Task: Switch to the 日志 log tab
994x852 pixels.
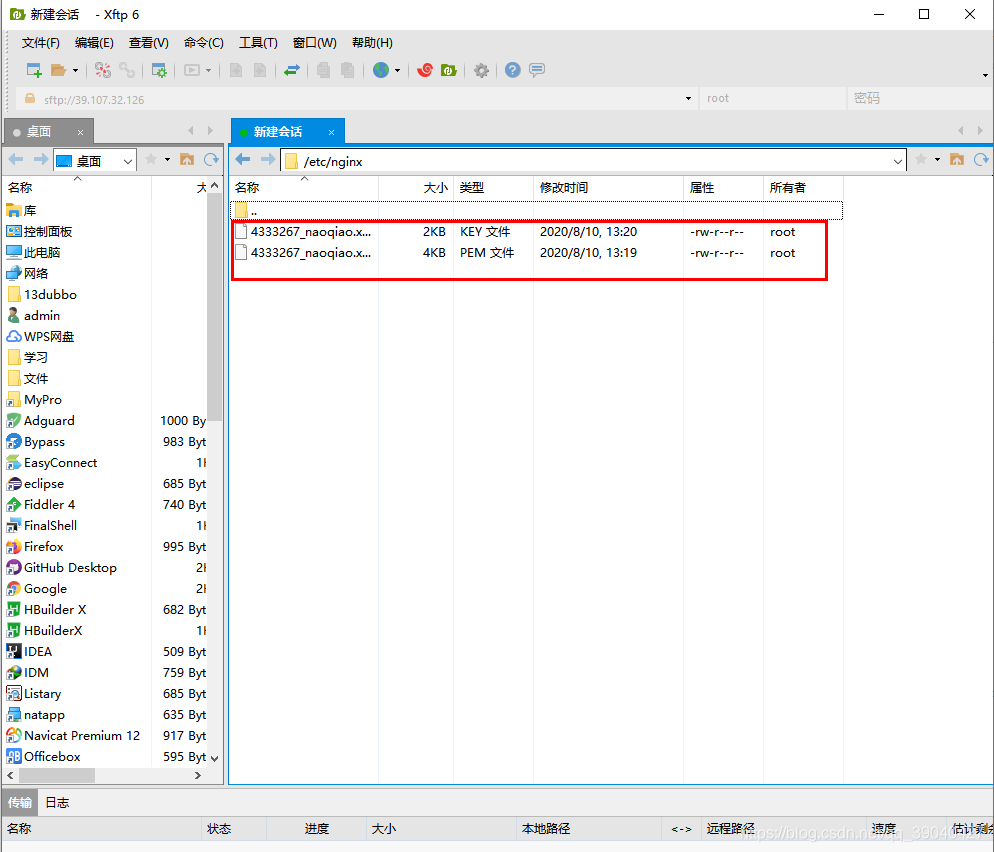Action: [57, 803]
